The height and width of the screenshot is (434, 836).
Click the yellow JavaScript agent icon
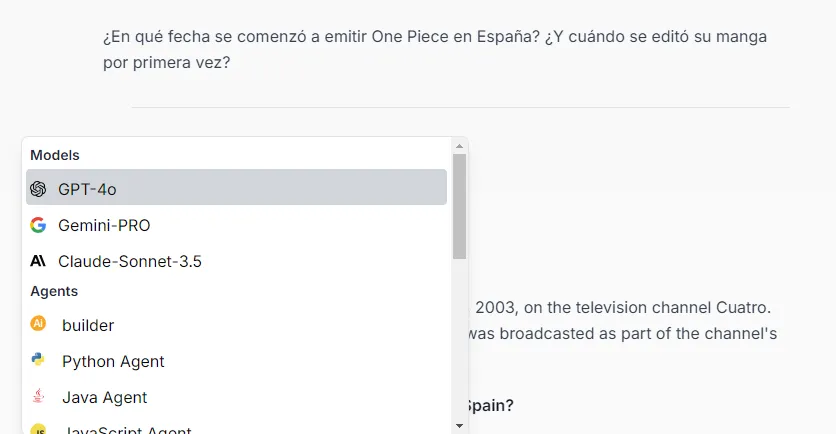pos(38,429)
